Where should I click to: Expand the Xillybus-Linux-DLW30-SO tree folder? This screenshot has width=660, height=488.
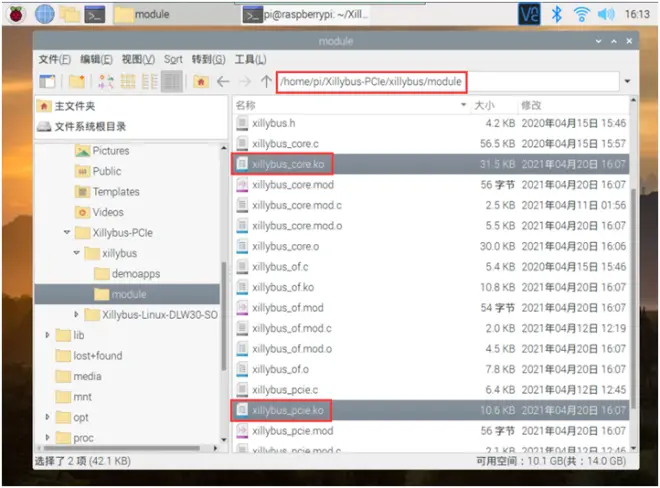tap(76, 314)
